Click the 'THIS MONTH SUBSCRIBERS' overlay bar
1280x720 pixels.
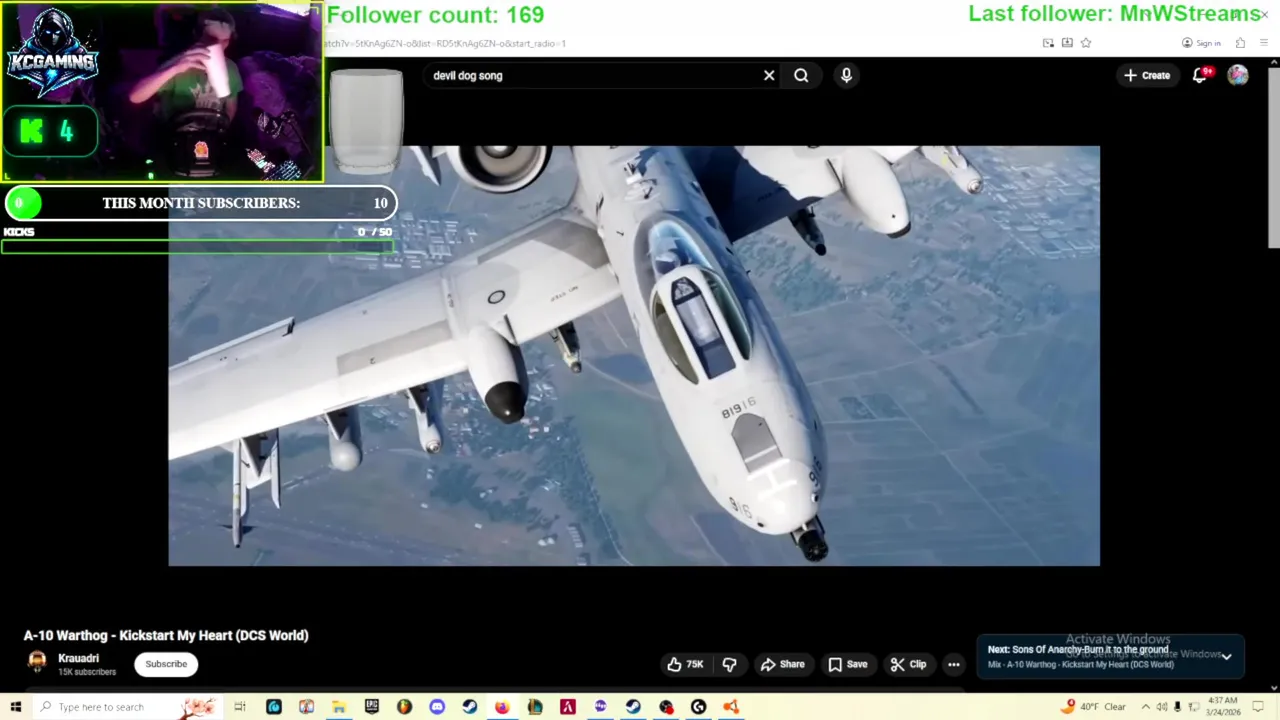200,203
